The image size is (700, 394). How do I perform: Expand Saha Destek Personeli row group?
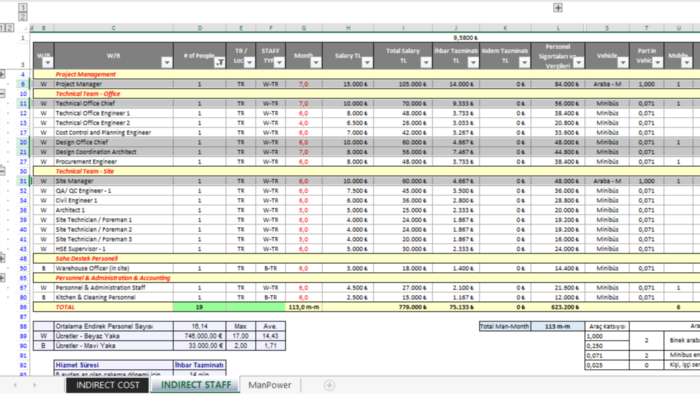tap(2, 258)
